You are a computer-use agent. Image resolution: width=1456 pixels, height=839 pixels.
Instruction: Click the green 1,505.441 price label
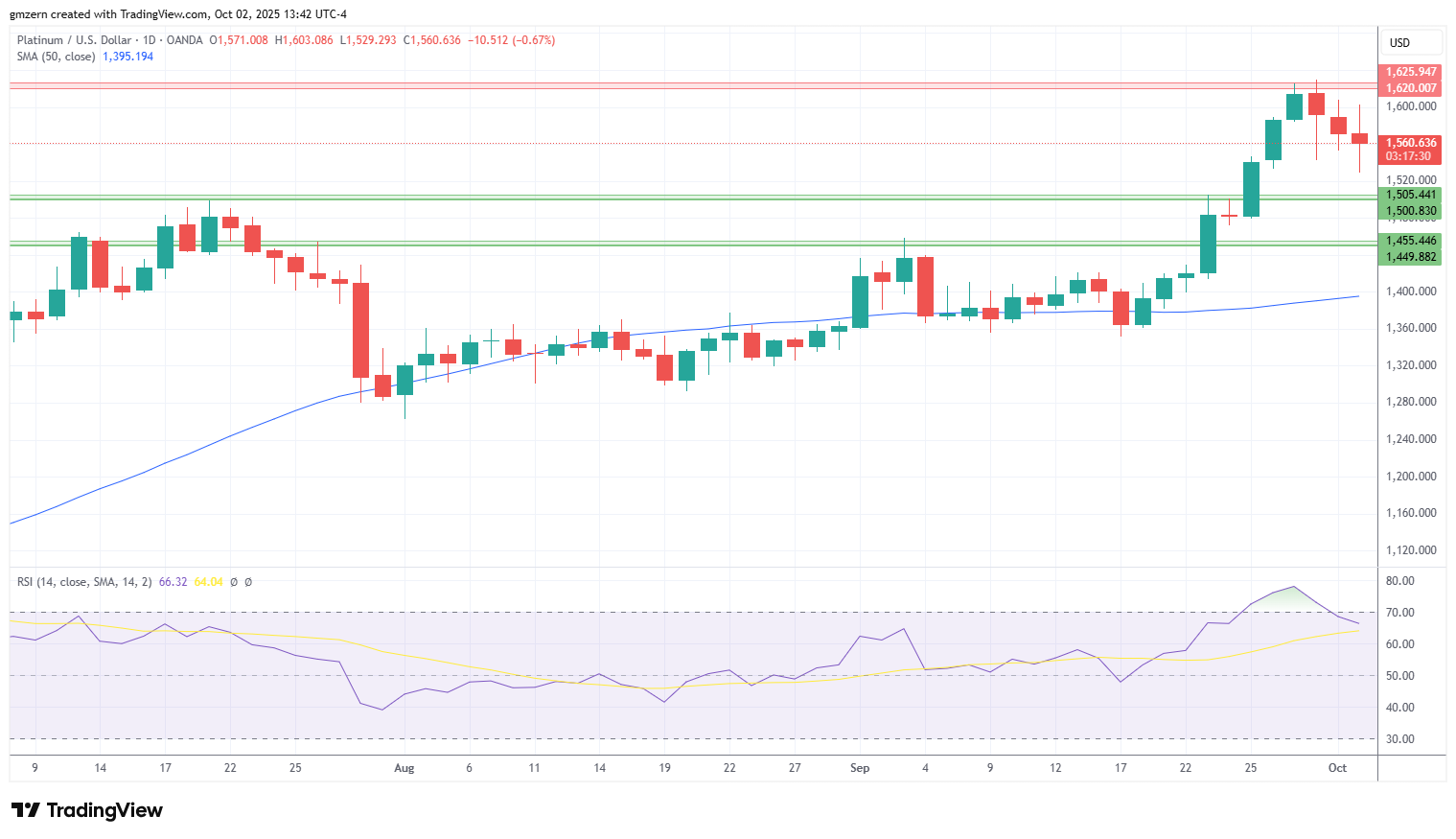coord(1411,195)
